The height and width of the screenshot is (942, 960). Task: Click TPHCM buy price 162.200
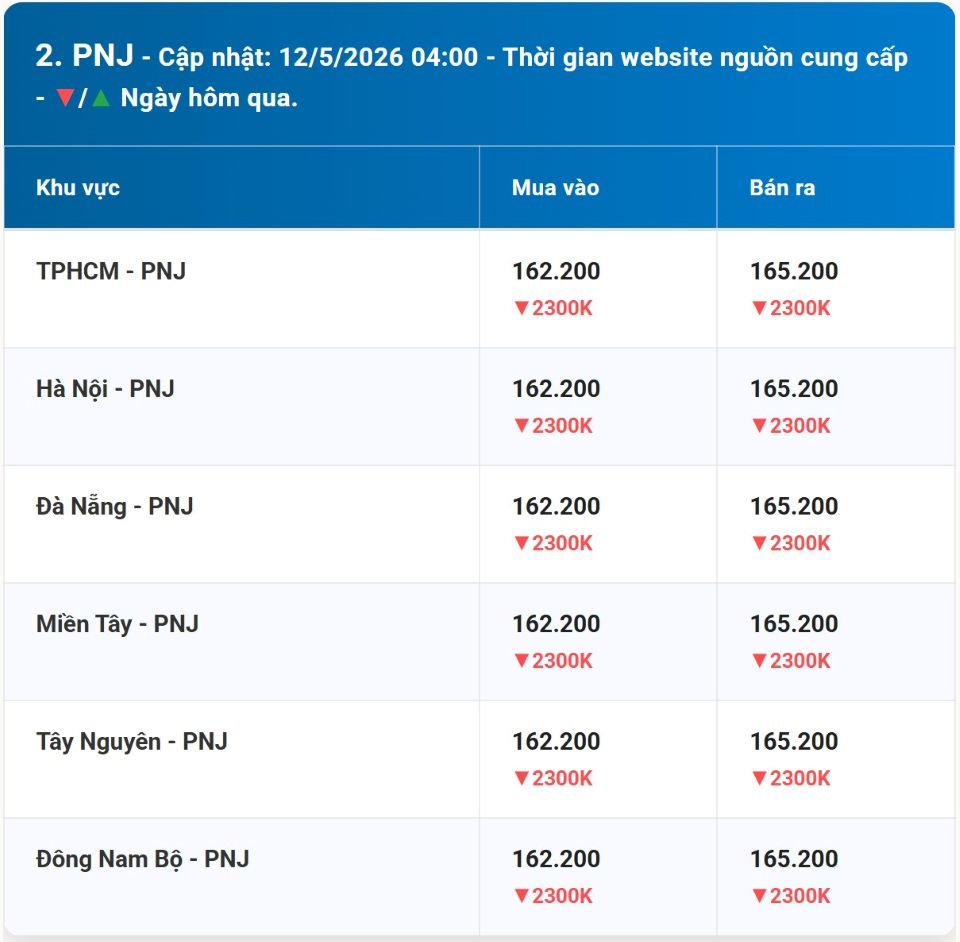556,271
